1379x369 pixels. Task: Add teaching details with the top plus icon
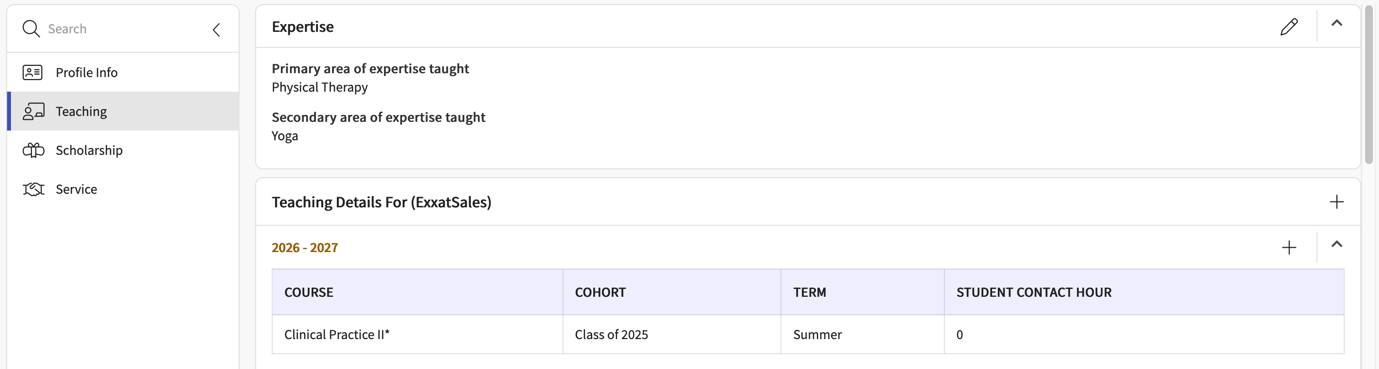coord(1336,202)
